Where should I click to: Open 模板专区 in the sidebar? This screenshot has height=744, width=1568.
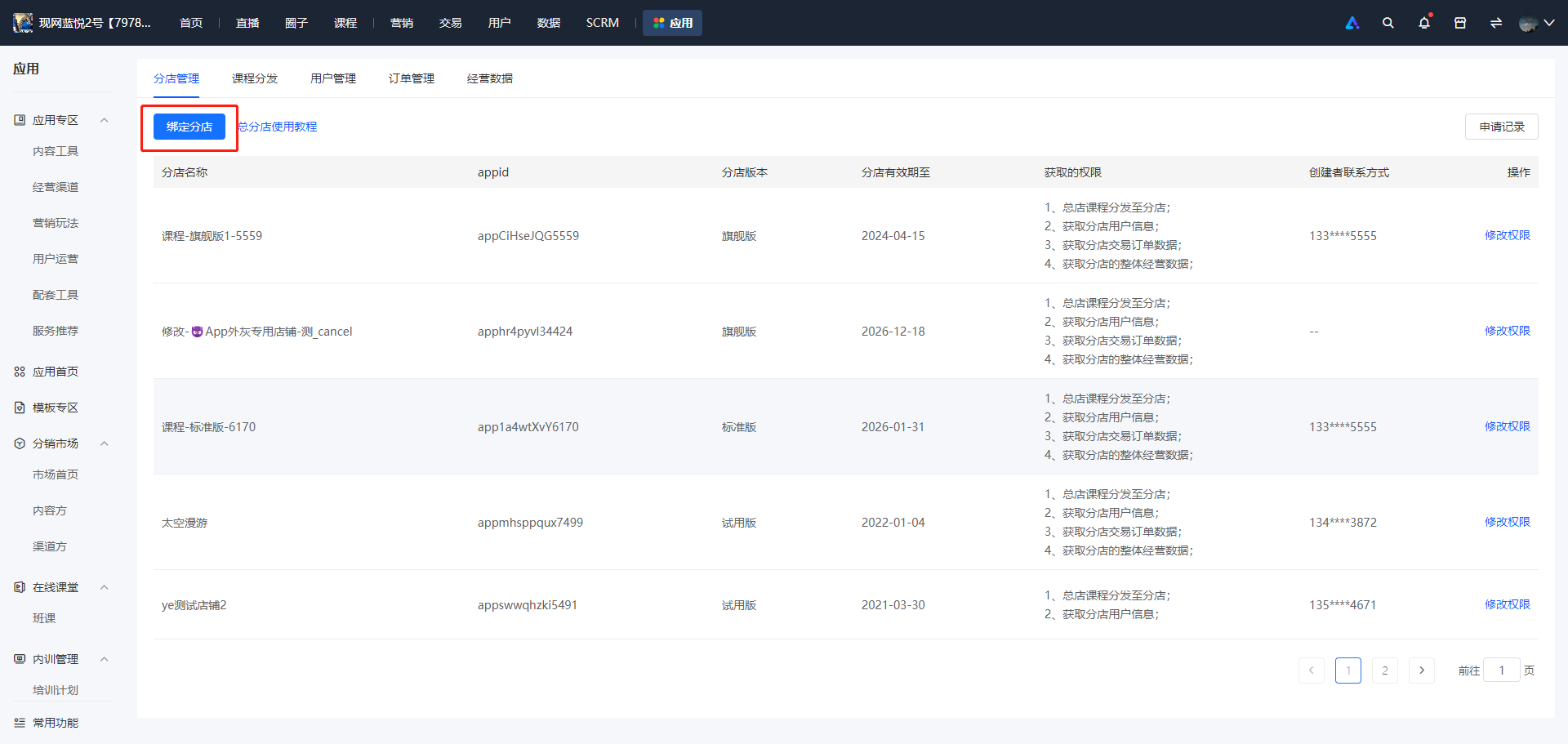(56, 408)
